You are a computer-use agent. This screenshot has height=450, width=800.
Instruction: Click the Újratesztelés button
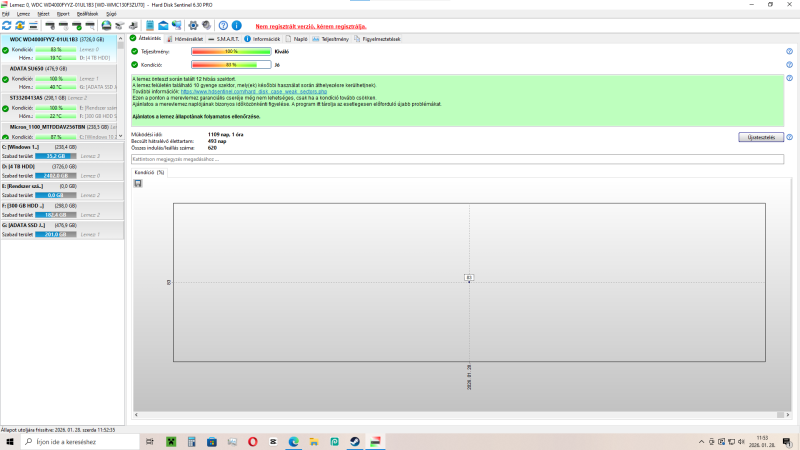pyautogui.click(x=761, y=137)
